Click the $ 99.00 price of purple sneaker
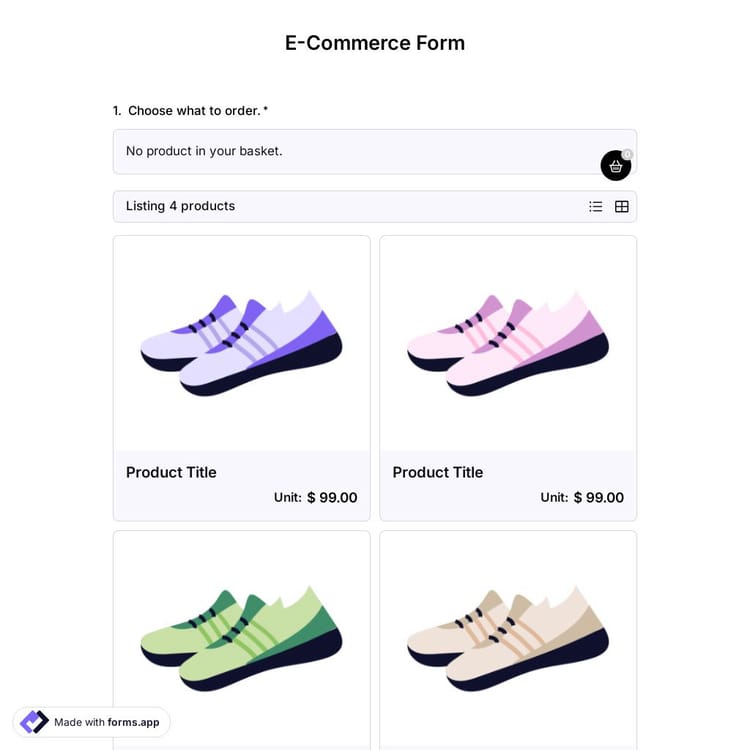Image resolution: width=750 pixels, height=750 pixels. [x=332, y=497]
